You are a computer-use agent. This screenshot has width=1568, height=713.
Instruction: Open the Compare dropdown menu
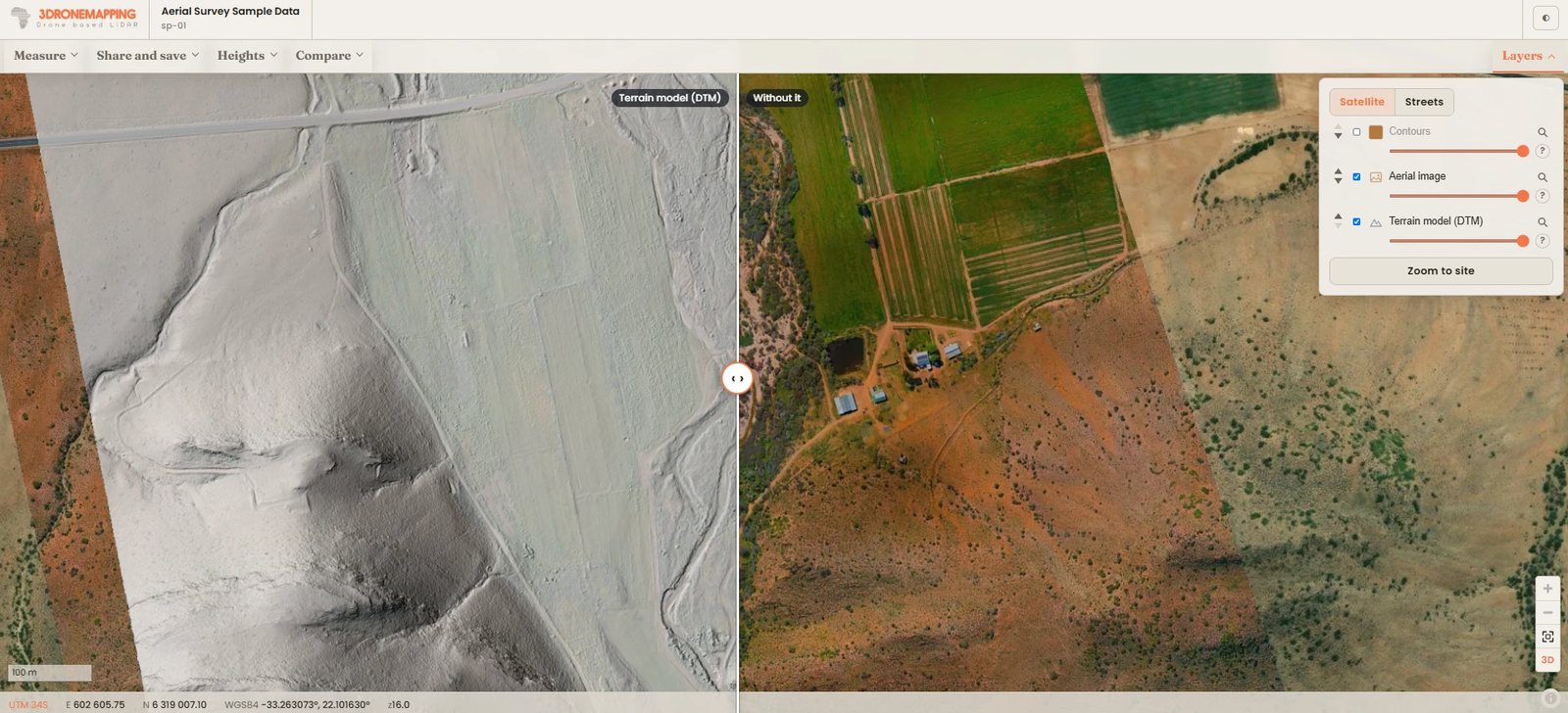[x=329, y=56]
